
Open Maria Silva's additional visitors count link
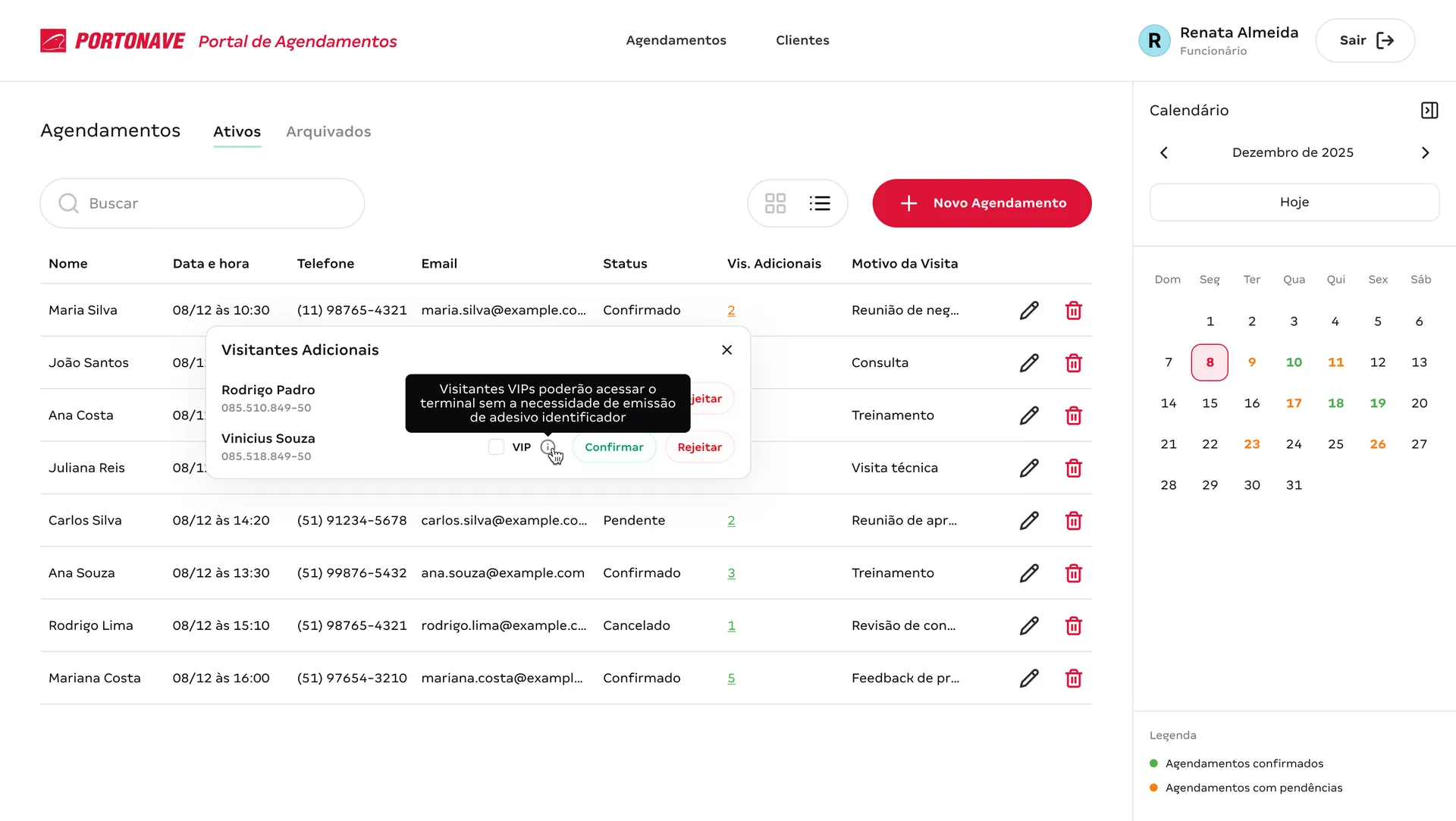(x=731, y=310)
